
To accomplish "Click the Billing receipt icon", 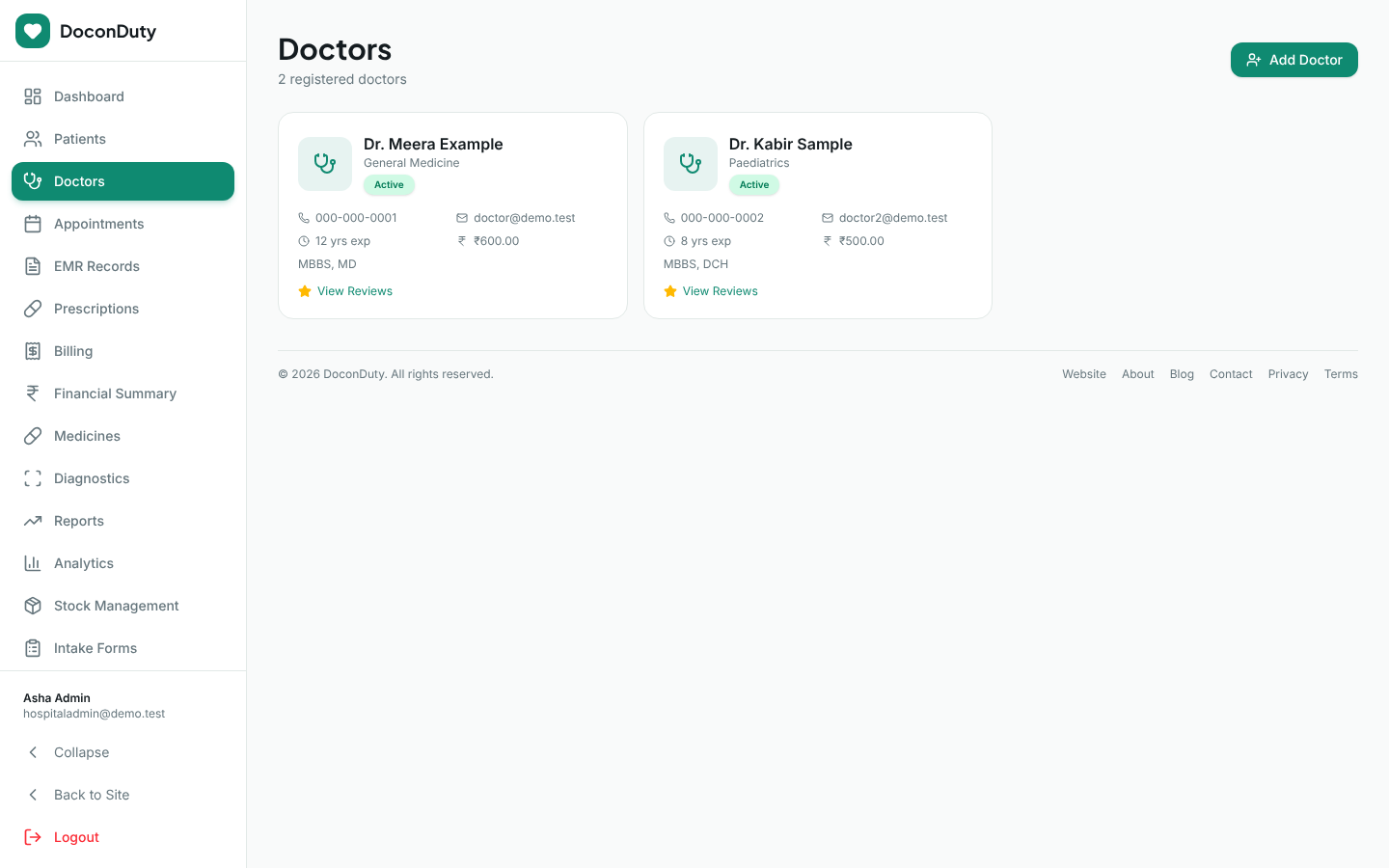I will [x=33, y=351].
